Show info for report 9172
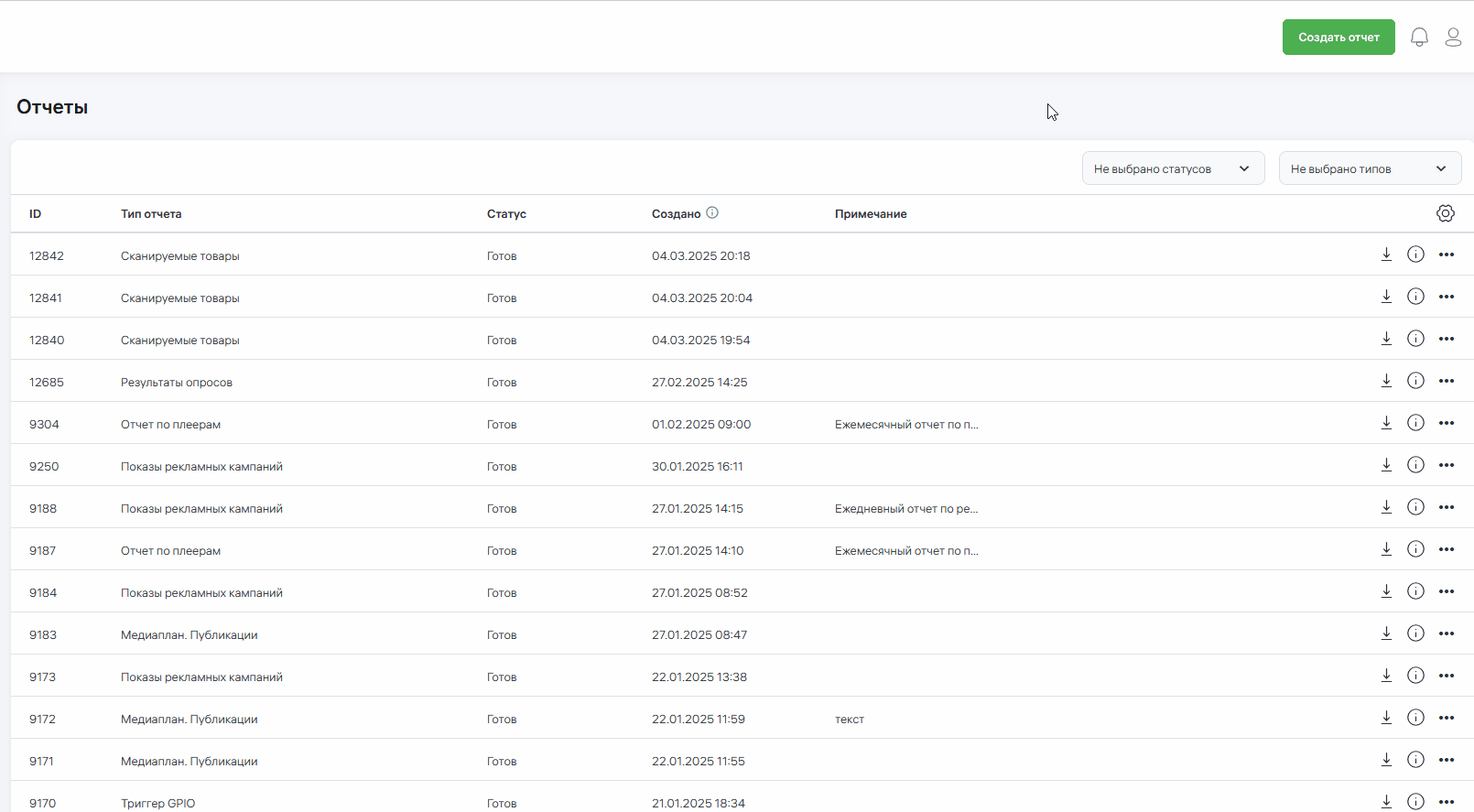1474x812 pixels. (1415, 718)
